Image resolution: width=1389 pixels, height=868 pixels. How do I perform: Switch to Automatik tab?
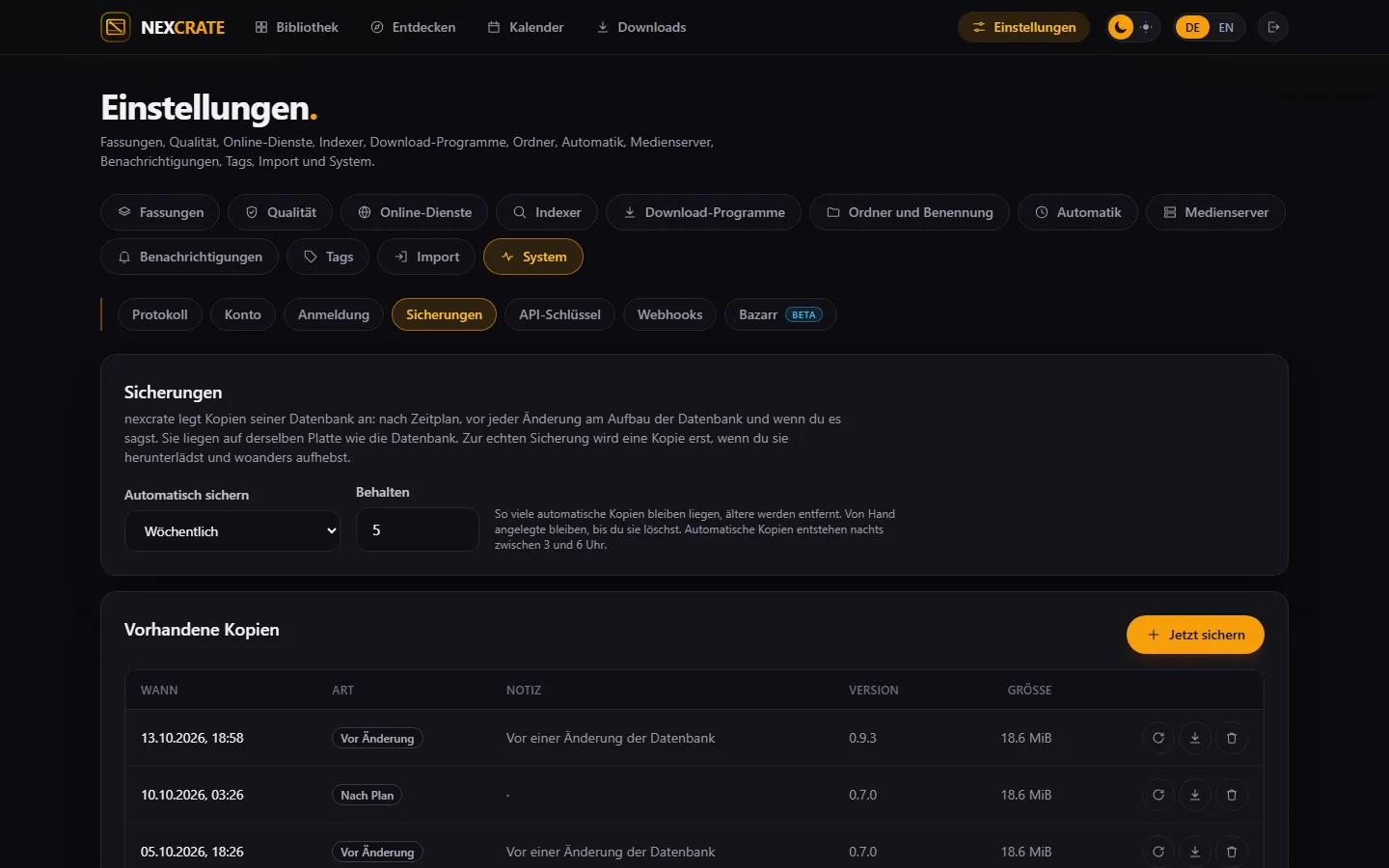tap(1077, 212)
